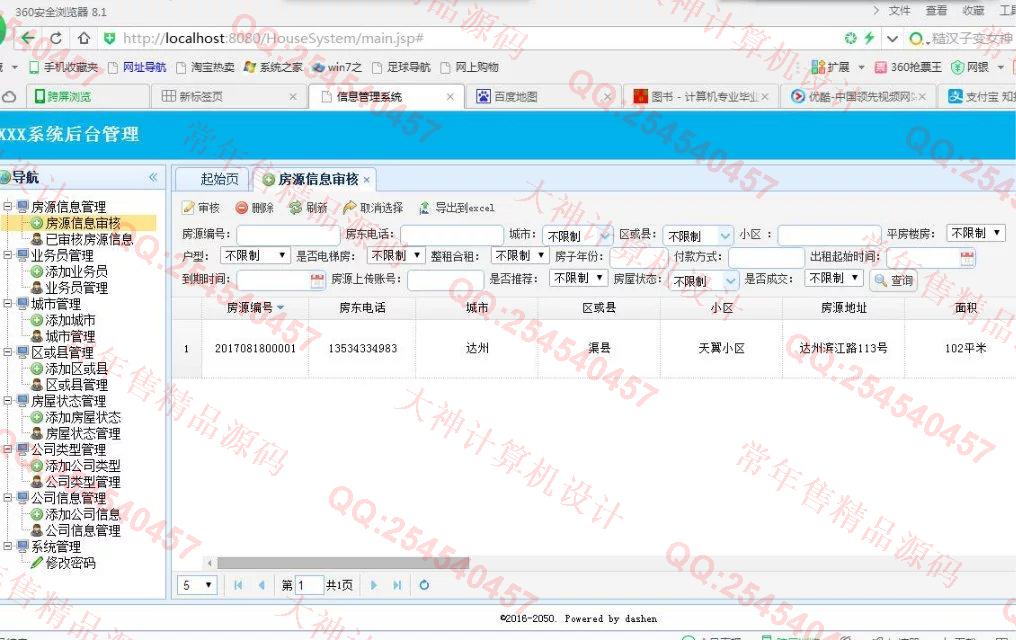Open the 是否电梯房 dropdown

[x=396, y=256]
